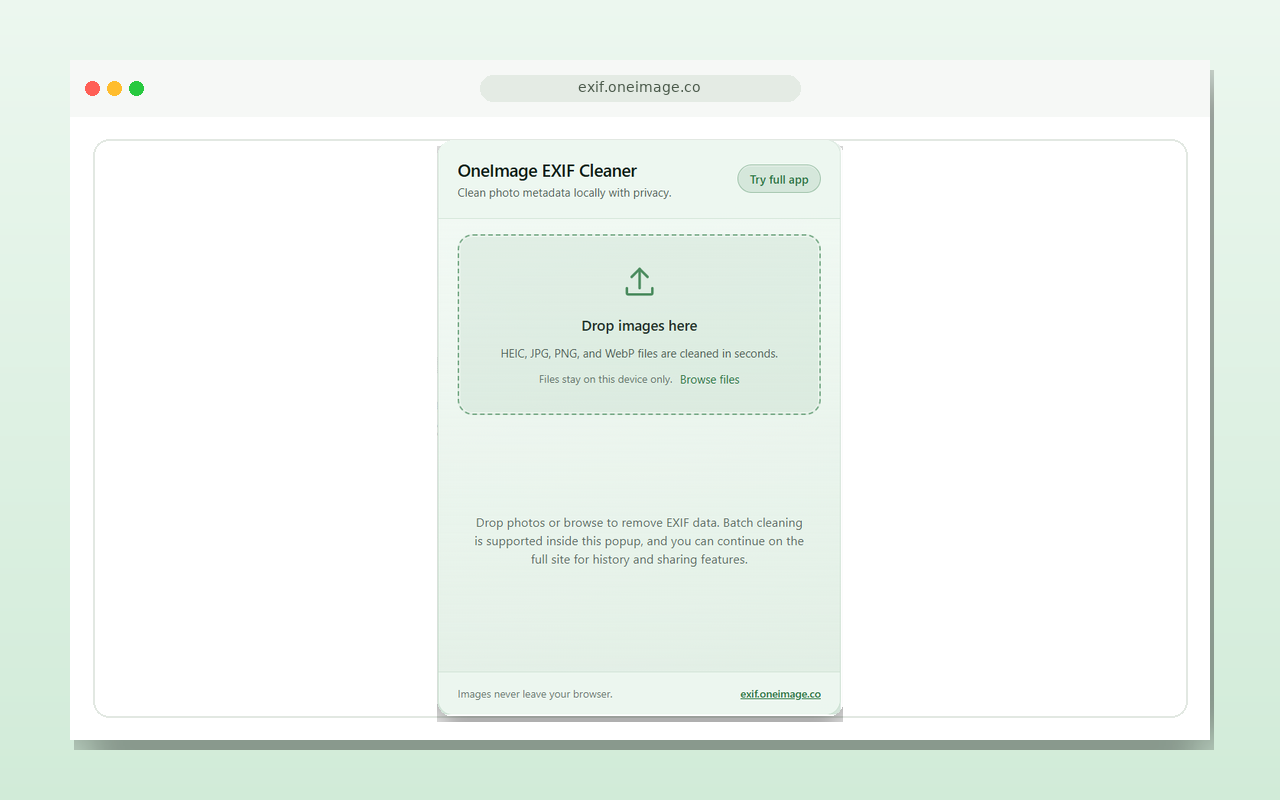The width and height of the screenshot is (1280, 800).
Task: Click the OneImage EXIF Cleaner title
Action: (547, 171)
